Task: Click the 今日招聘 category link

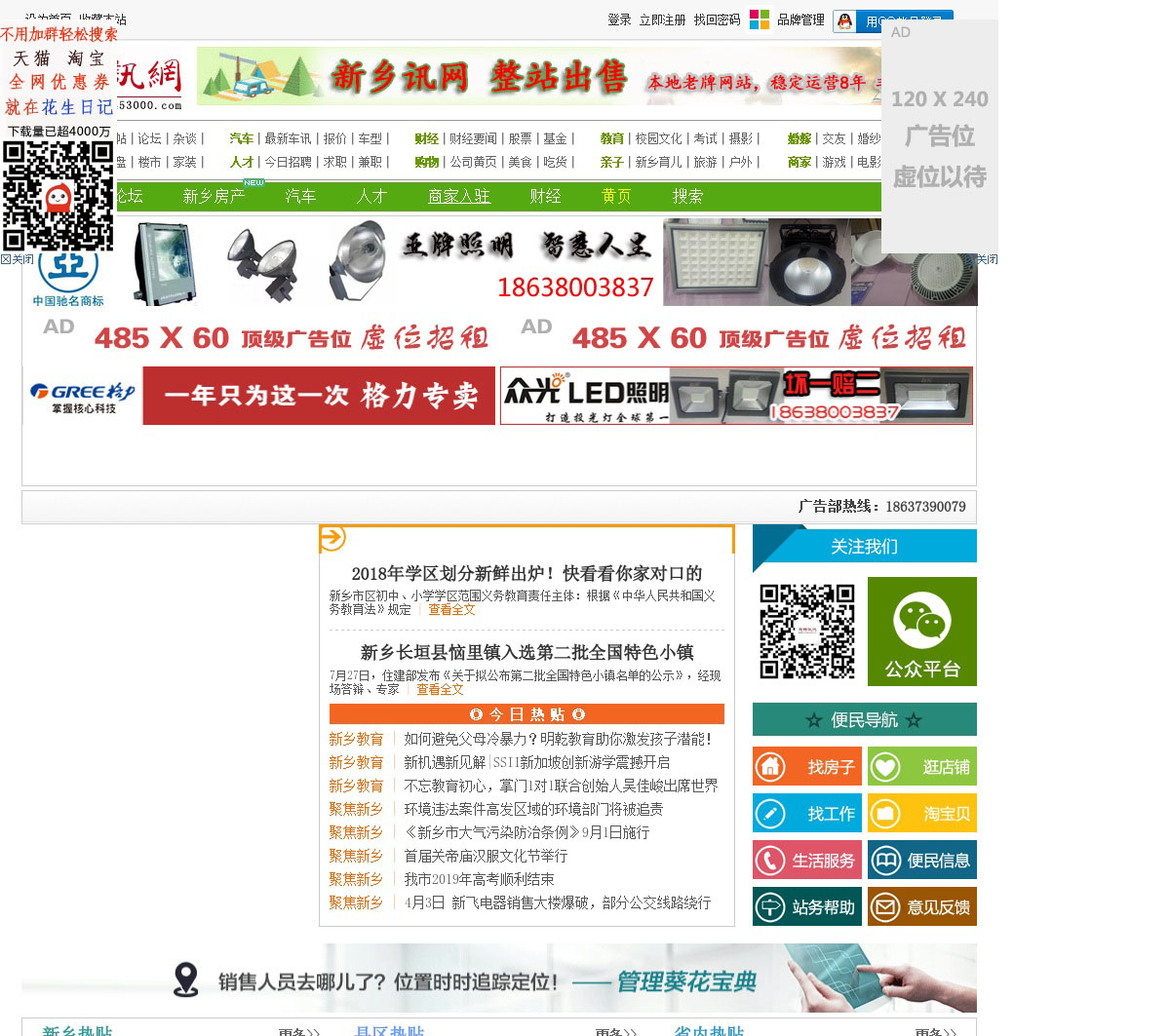Action: (x=288, y=162)
